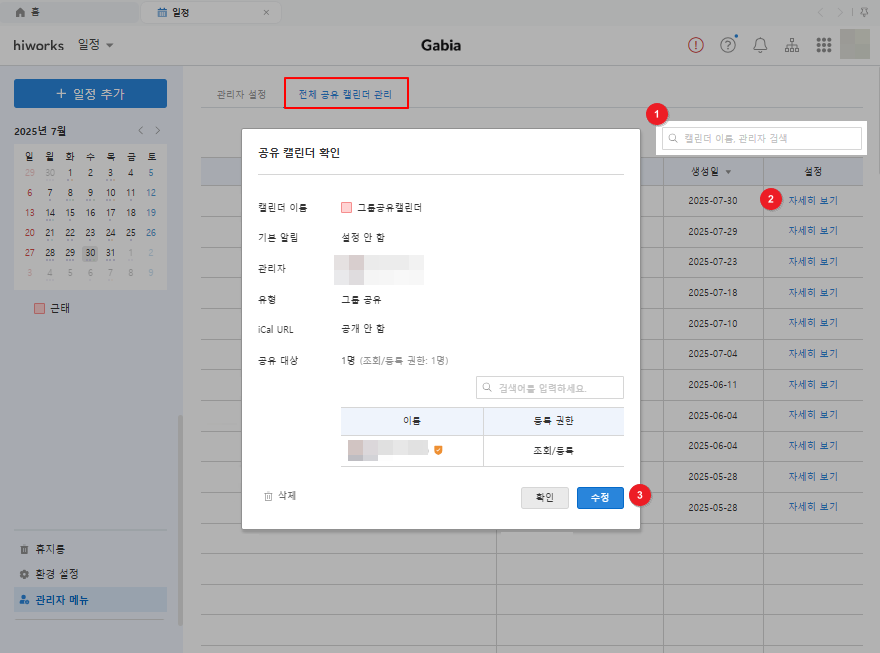The width and height of the screenshot is (880, 653).
Task: Go to previous month in mini calendar
Action: coord(141,131)
